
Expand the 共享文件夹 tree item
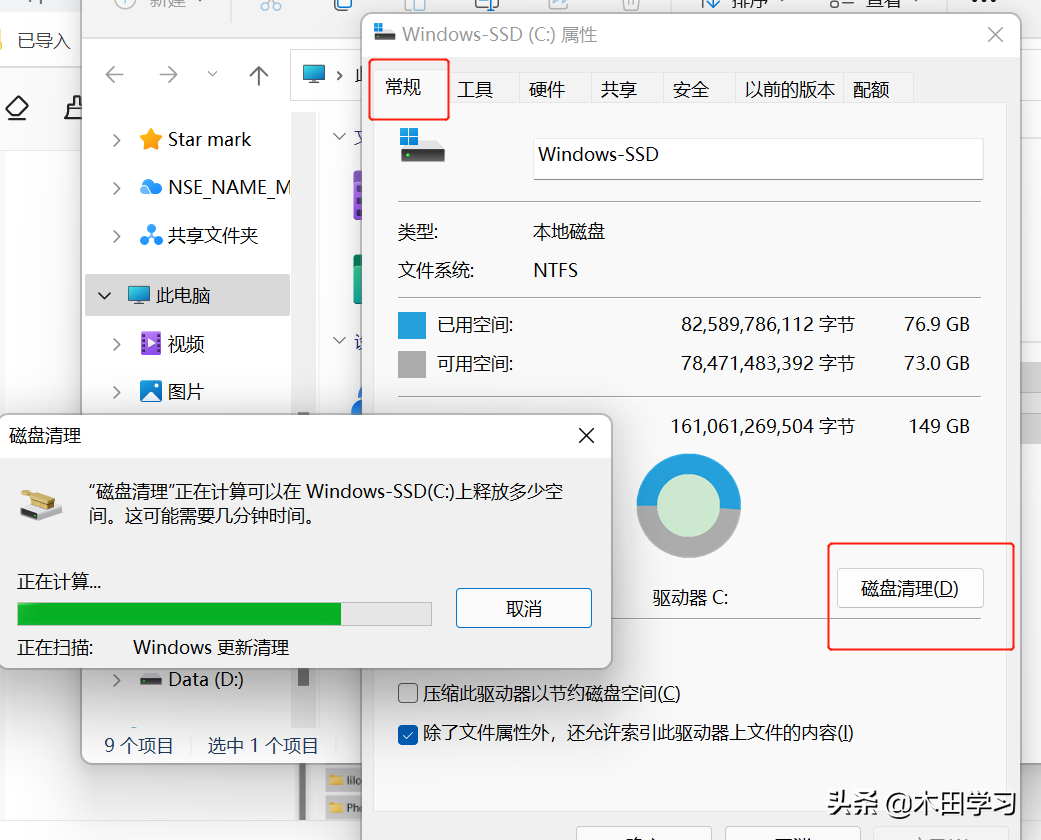click(117, 236)
